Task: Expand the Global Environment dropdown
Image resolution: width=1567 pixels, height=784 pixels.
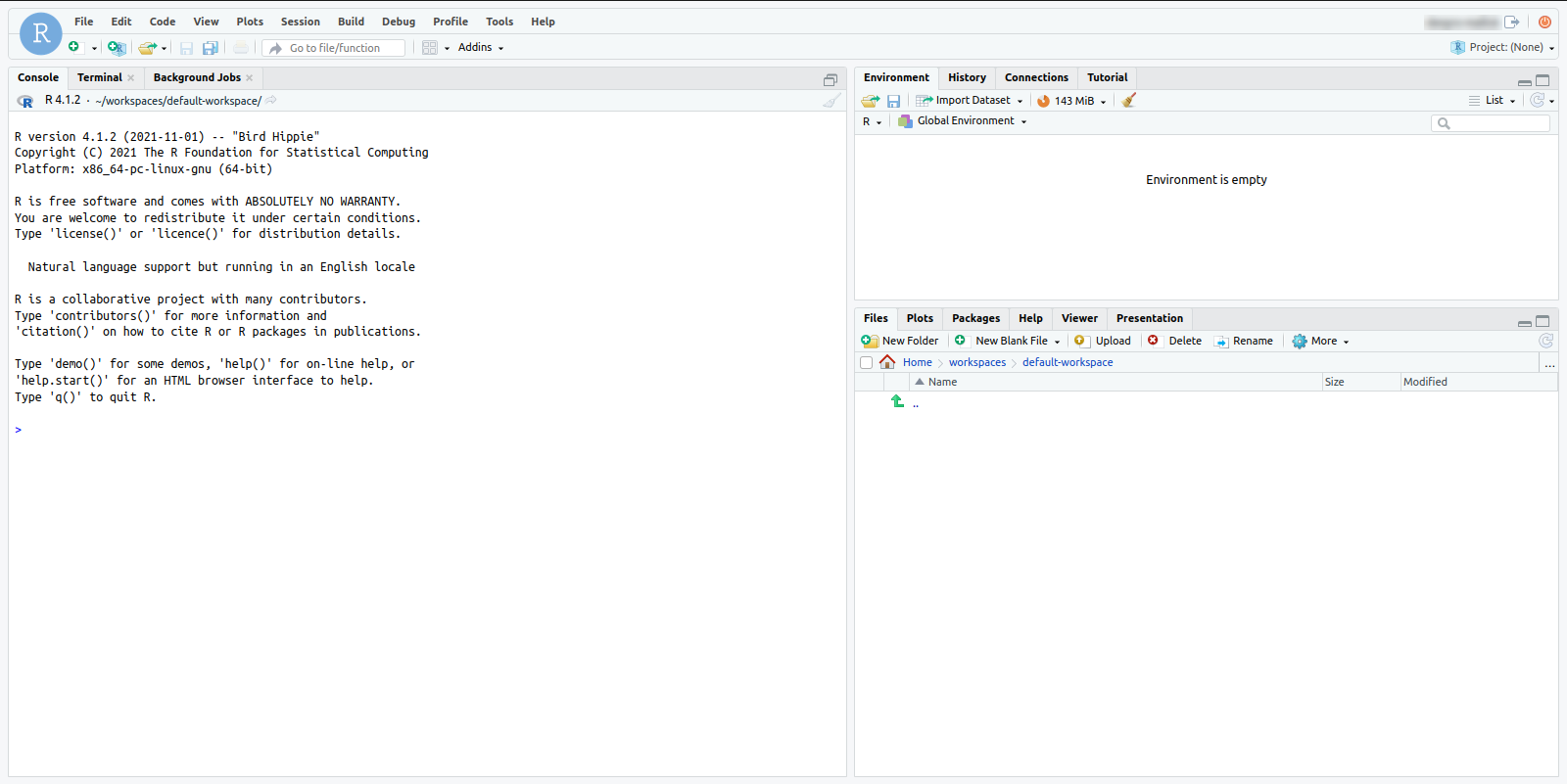Action: coord(965,121)
